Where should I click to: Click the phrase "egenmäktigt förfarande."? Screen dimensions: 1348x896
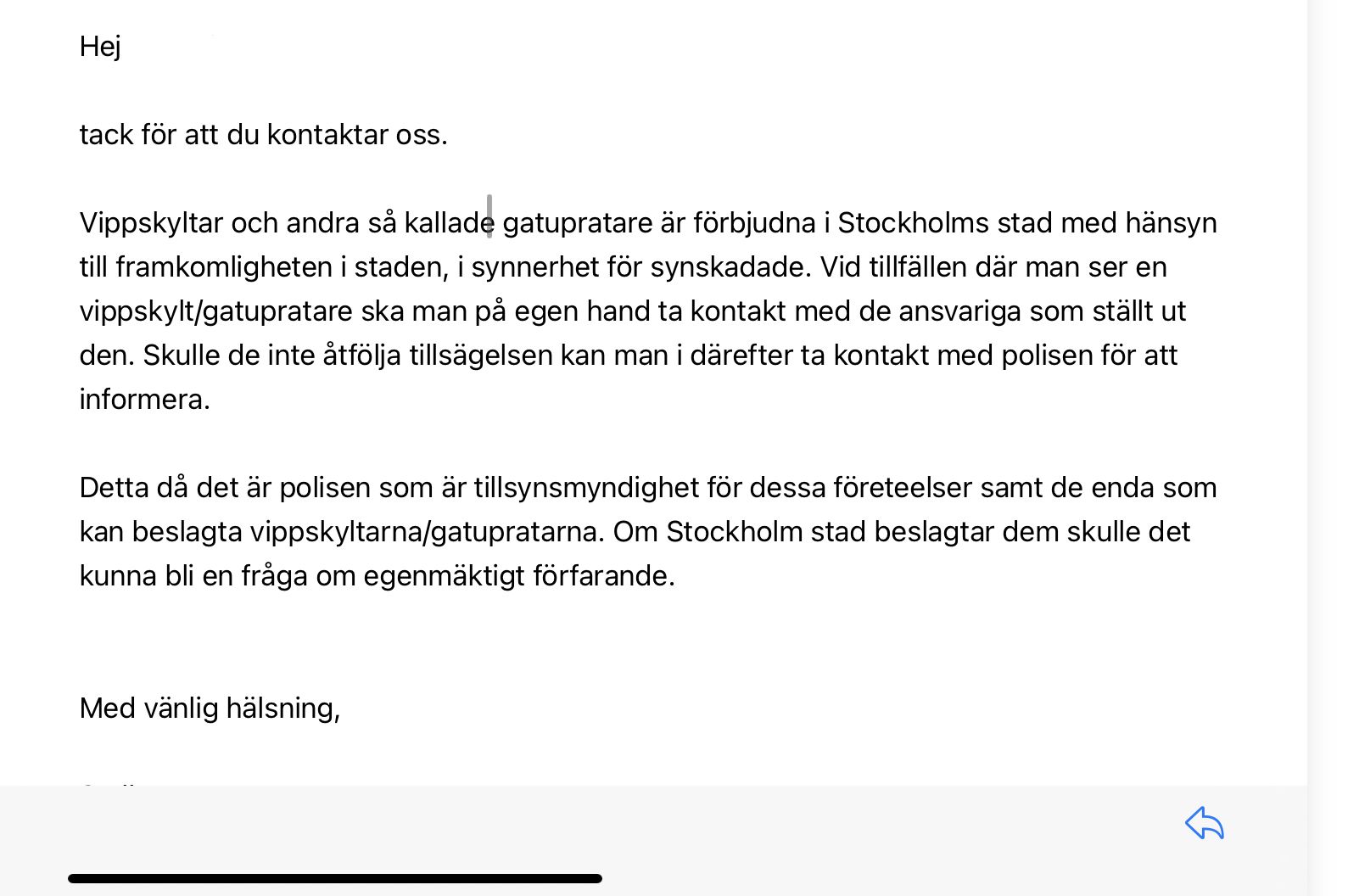pyautogui.click(x=519, y=576)
